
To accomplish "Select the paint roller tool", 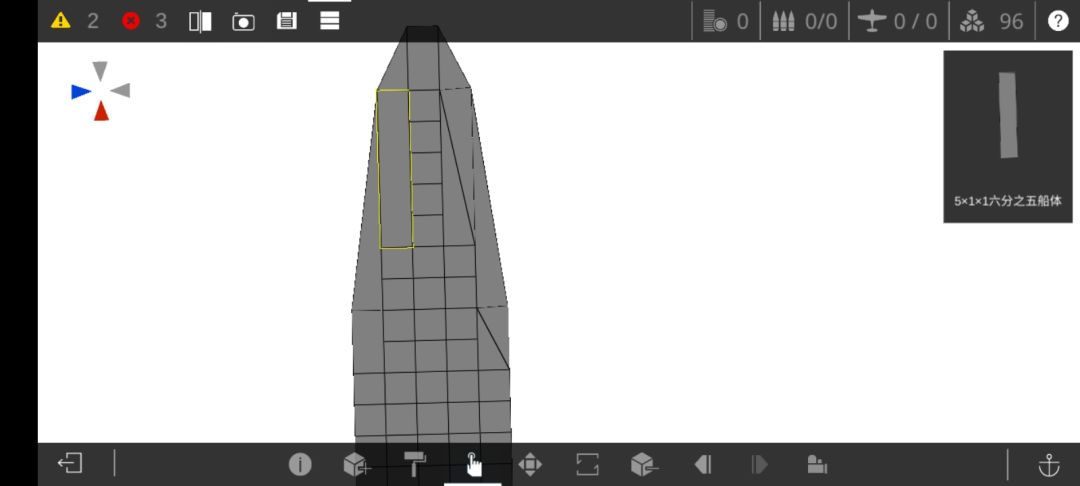I will pyautogui.click(x=414, y=464).
